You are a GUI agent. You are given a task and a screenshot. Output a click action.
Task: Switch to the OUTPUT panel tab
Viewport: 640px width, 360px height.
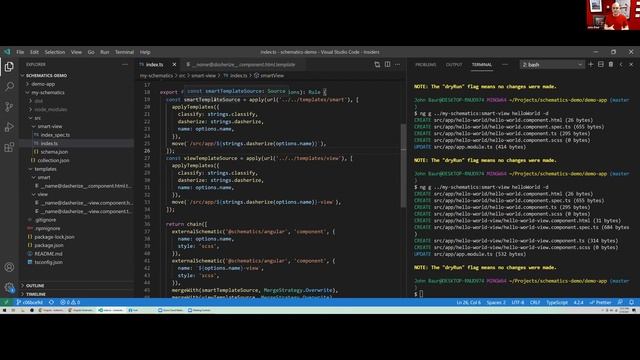click(x=454, y=64)
